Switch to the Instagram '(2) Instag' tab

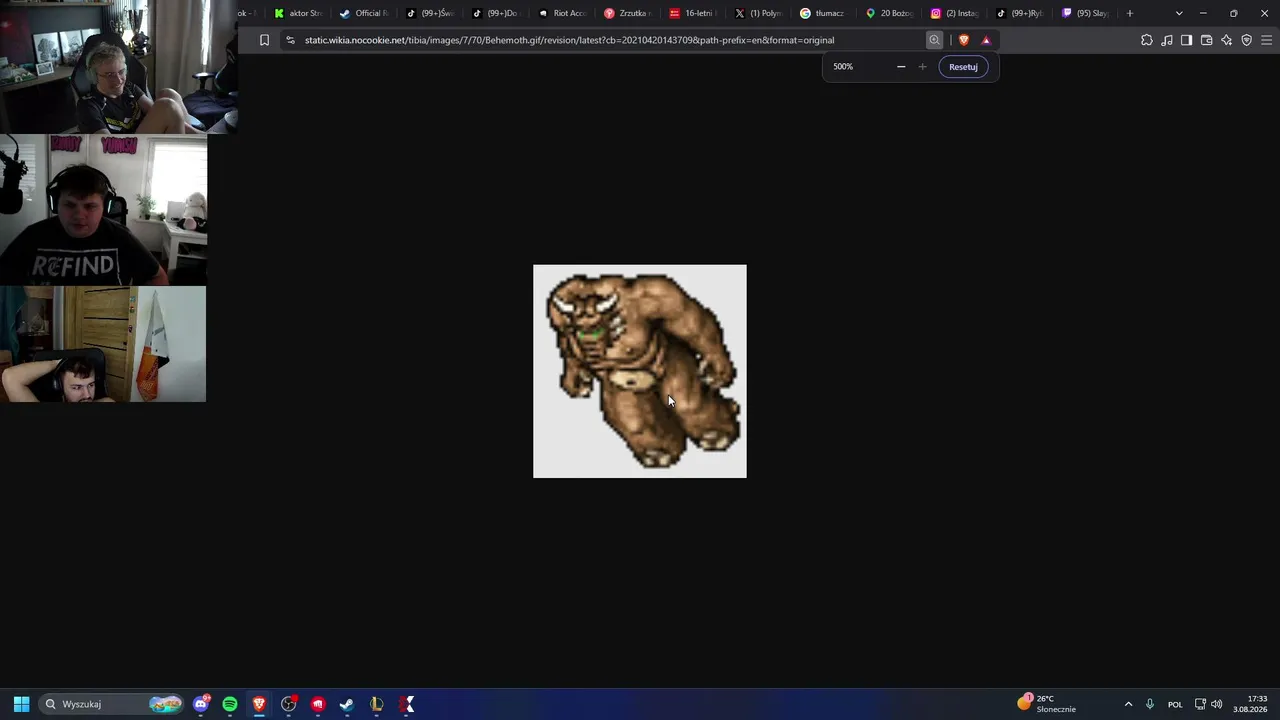point(955,13)
